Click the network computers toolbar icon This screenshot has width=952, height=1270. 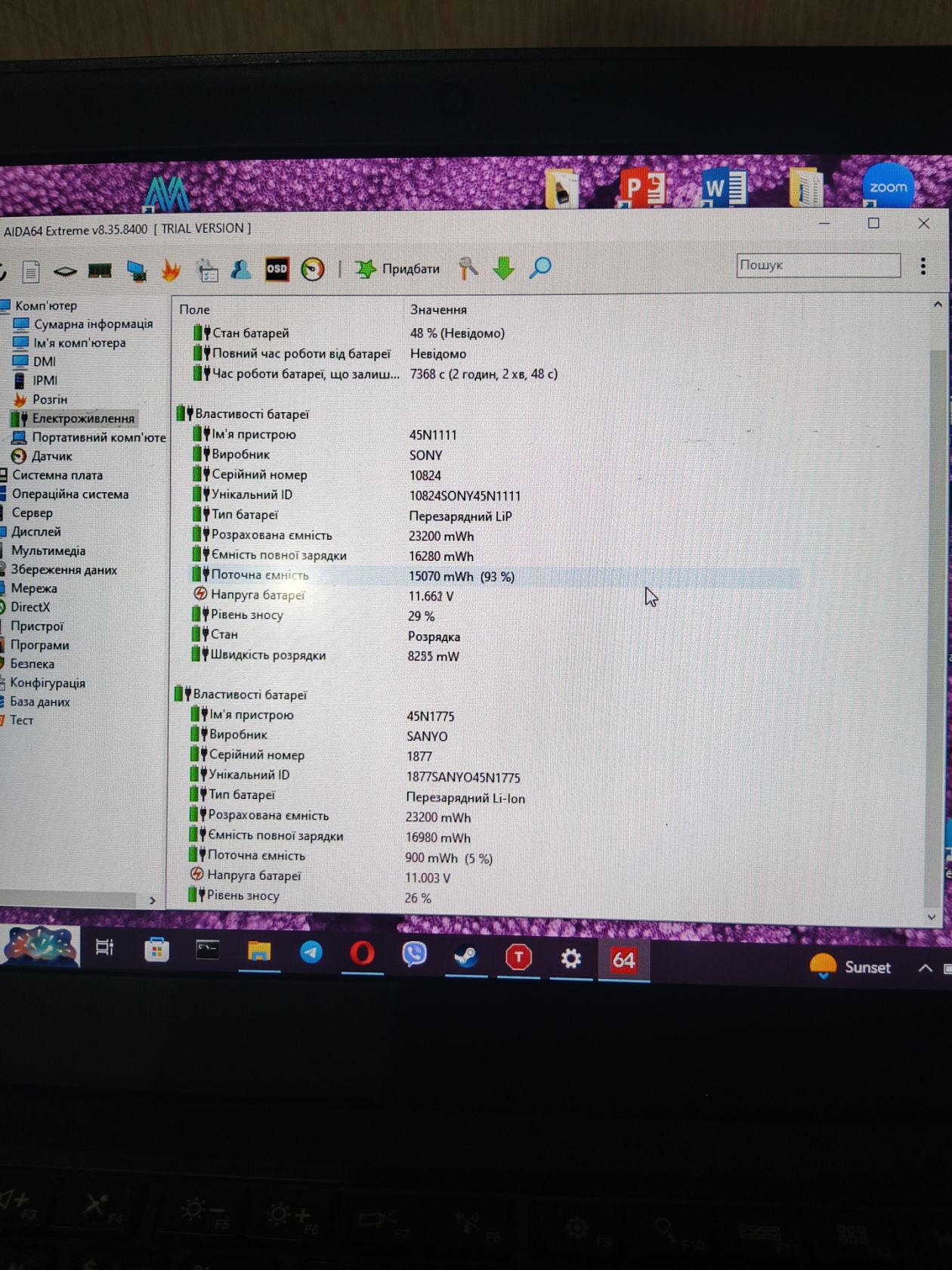[x=136, y=271]
